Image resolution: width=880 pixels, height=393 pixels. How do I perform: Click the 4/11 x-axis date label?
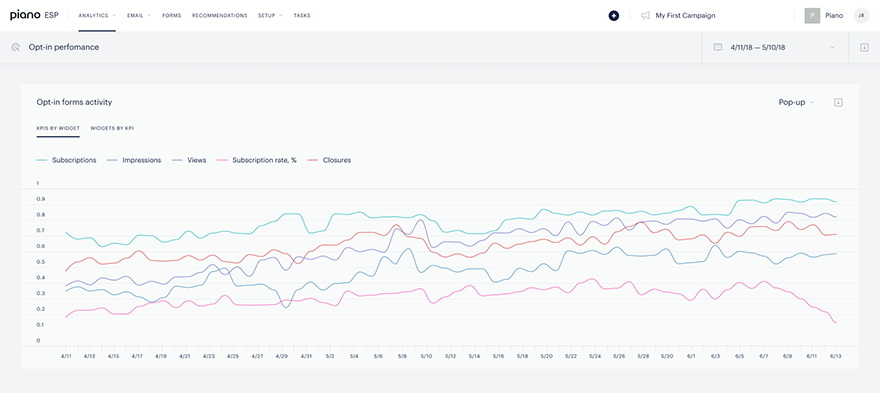(66, 356)
